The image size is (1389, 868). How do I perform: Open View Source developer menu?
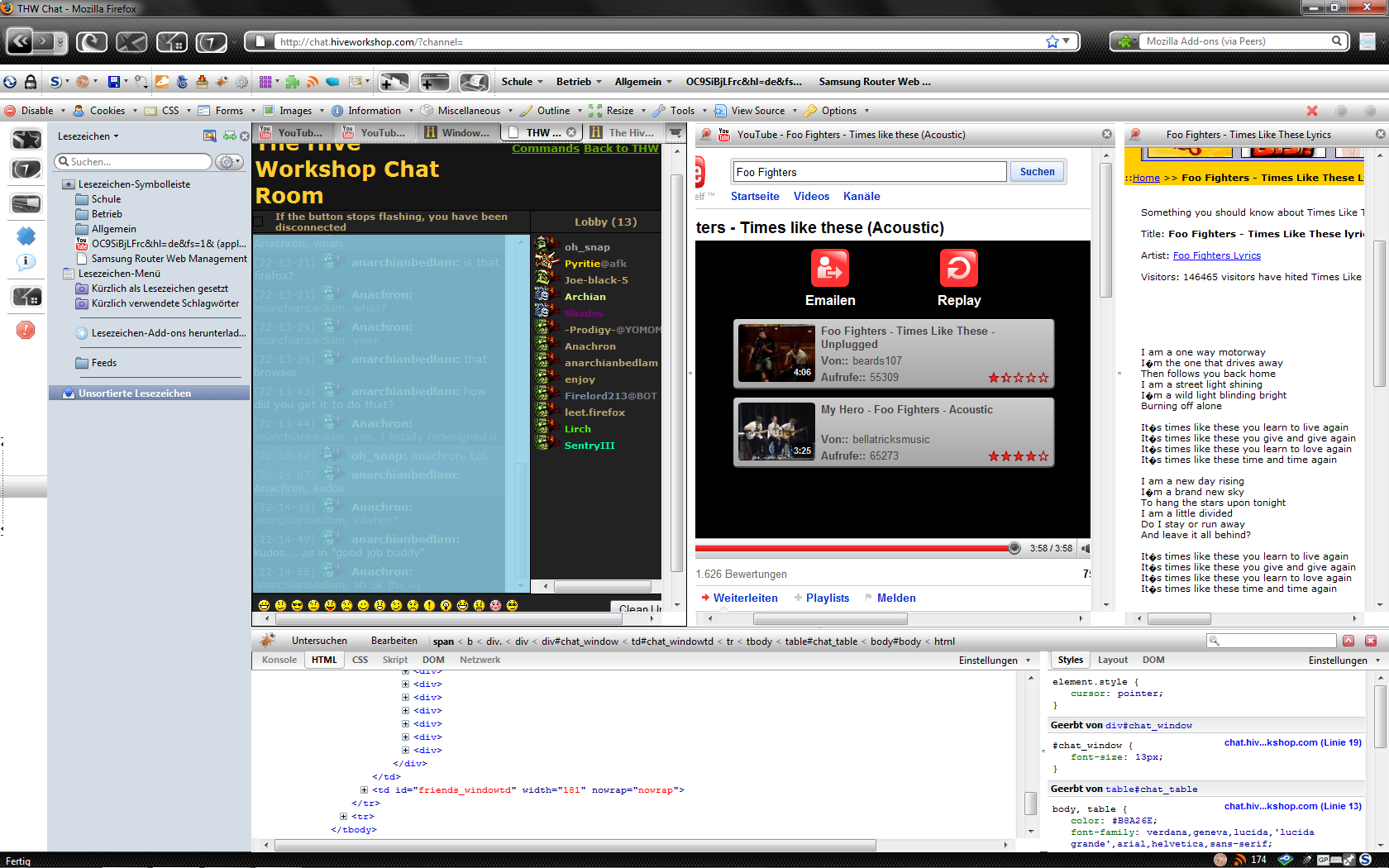pos(757,111)
